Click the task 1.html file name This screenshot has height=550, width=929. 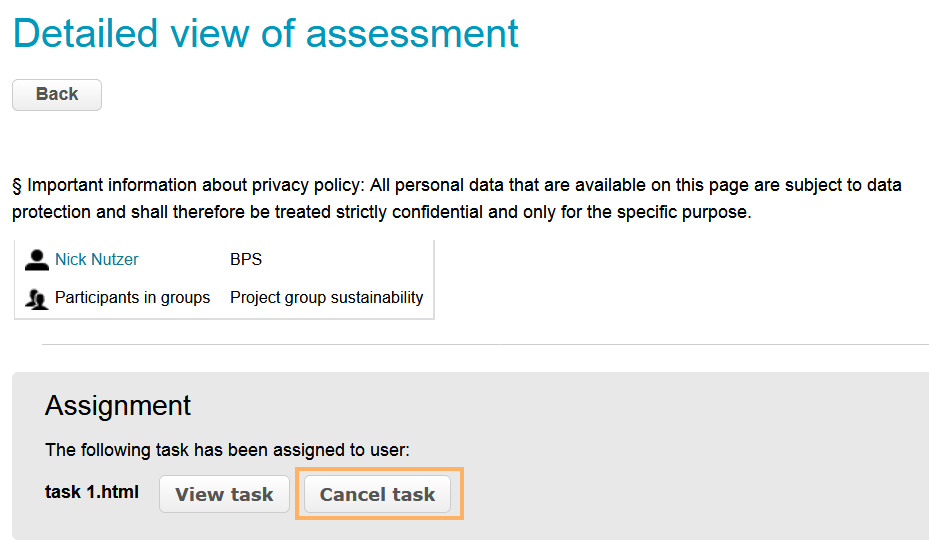[92, 492]
